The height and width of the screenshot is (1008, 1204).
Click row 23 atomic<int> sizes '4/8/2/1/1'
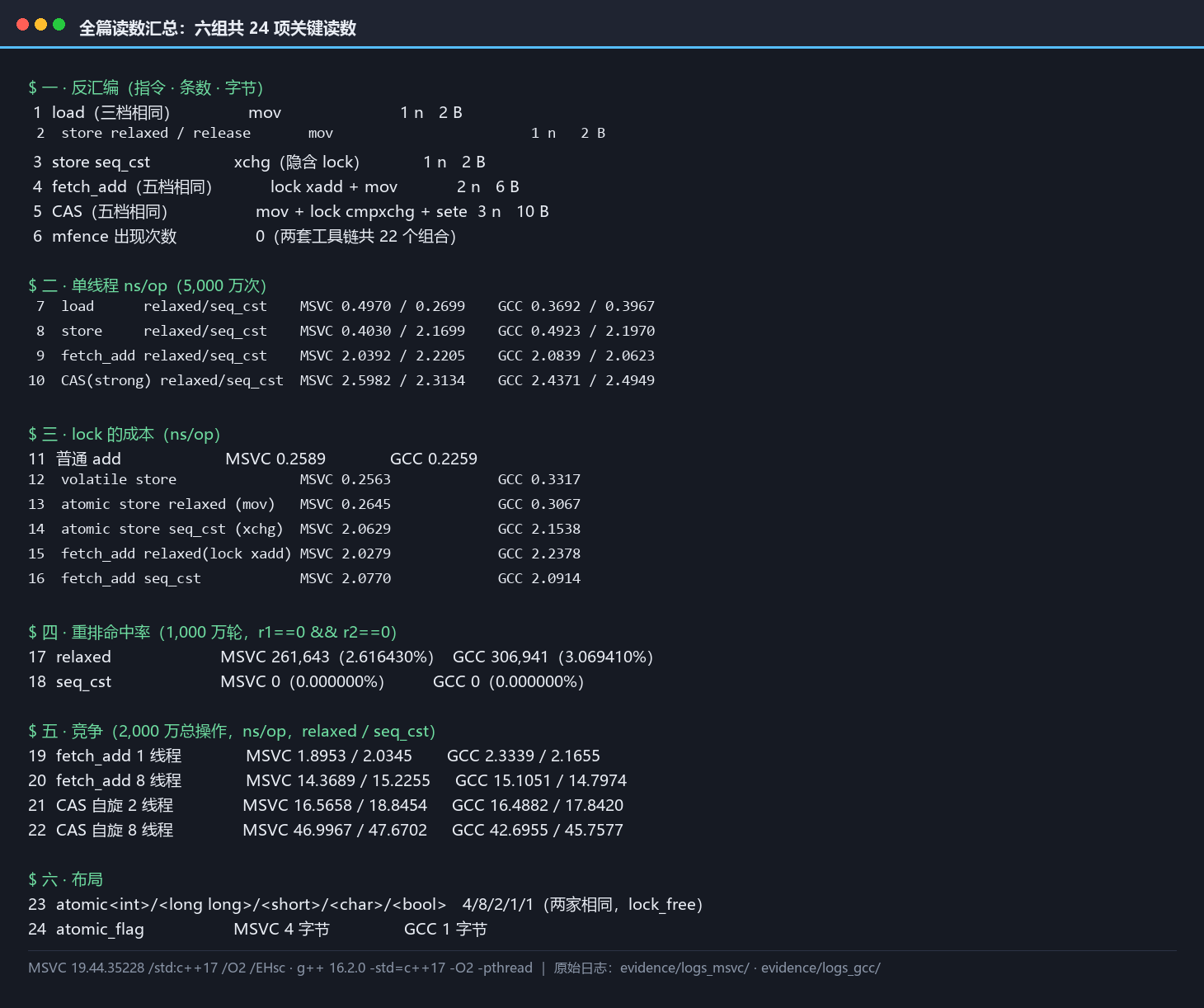498,904
